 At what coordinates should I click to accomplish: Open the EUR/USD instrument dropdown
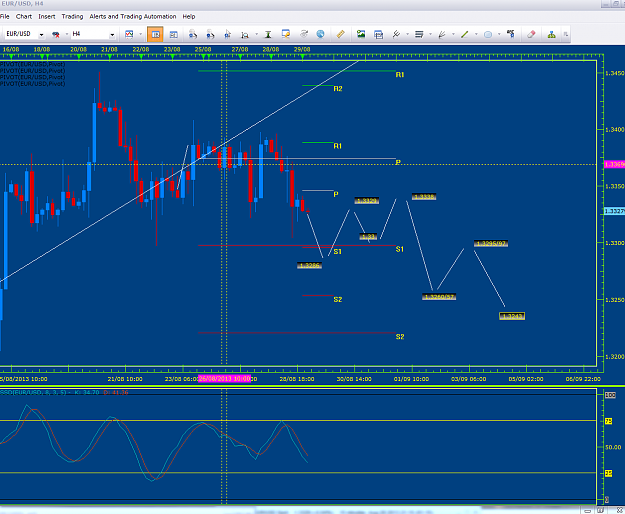click(x=41, y=35)
